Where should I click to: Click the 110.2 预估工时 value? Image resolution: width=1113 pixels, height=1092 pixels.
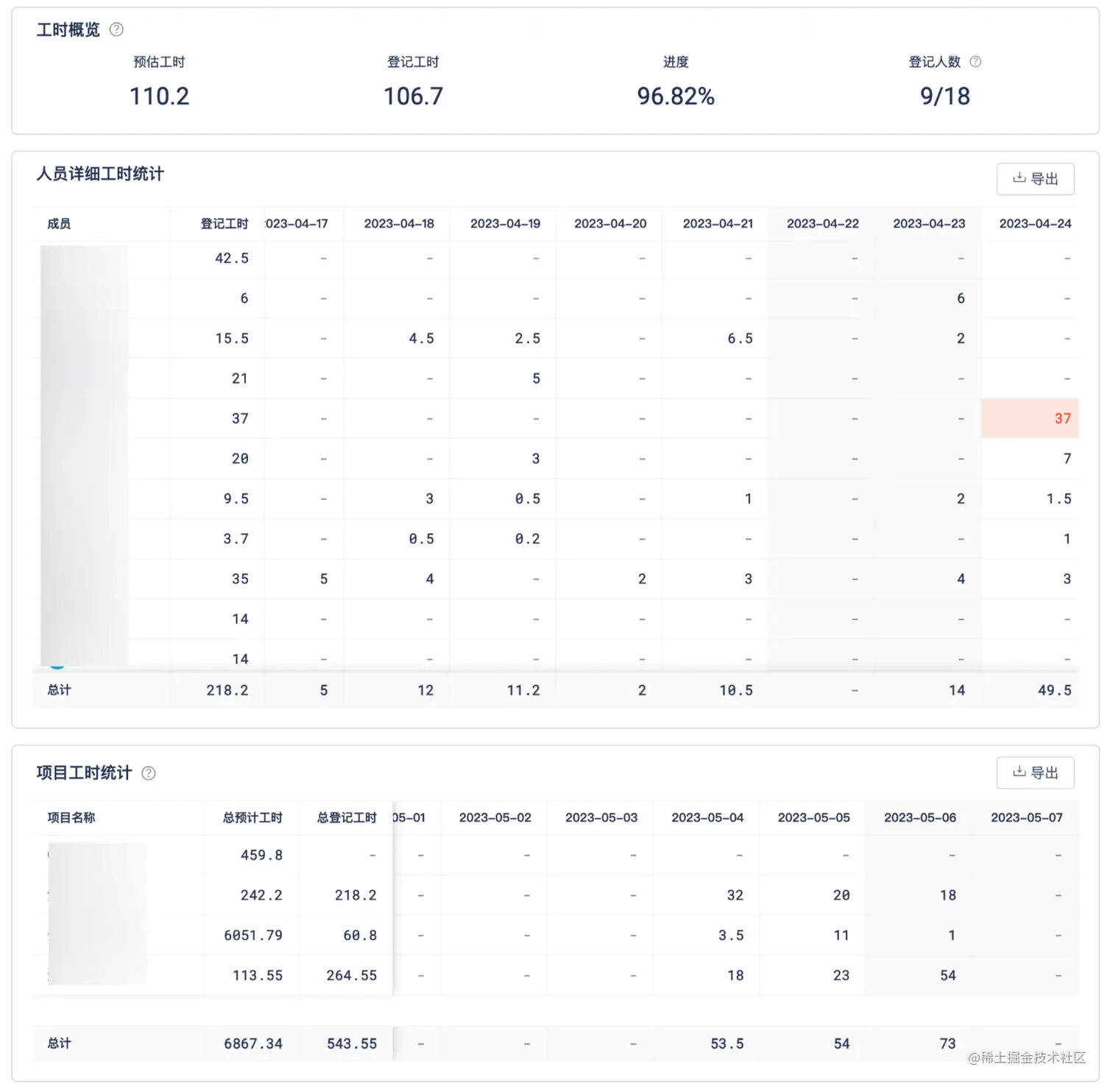[x=160, y=96]
